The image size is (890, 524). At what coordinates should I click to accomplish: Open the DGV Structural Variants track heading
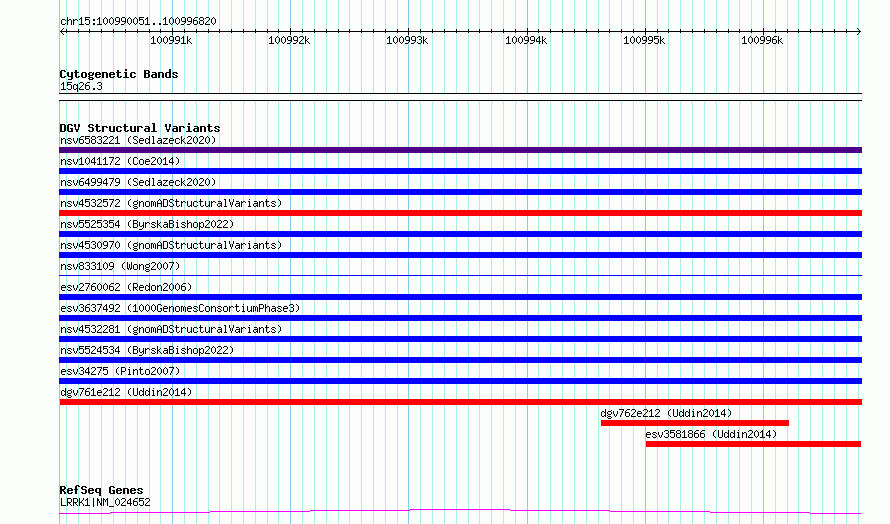(x=140, y=128)
